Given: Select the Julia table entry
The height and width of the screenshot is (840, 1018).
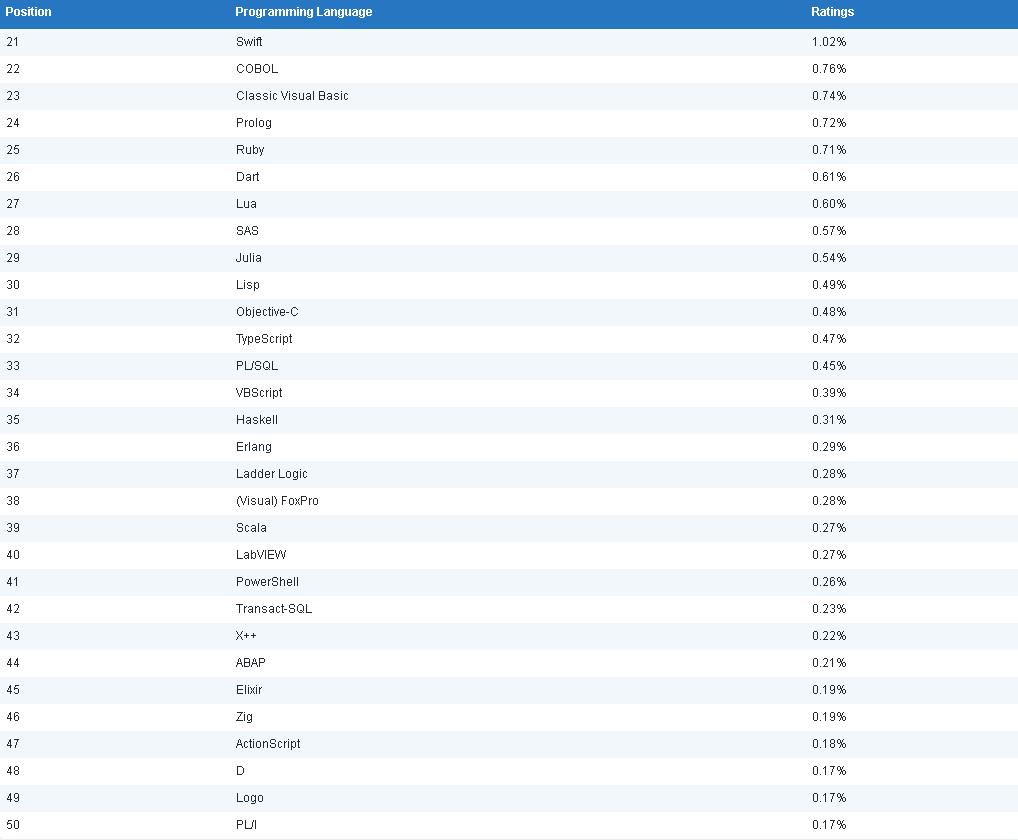Looking at the screenshot, I should [249, 258].
